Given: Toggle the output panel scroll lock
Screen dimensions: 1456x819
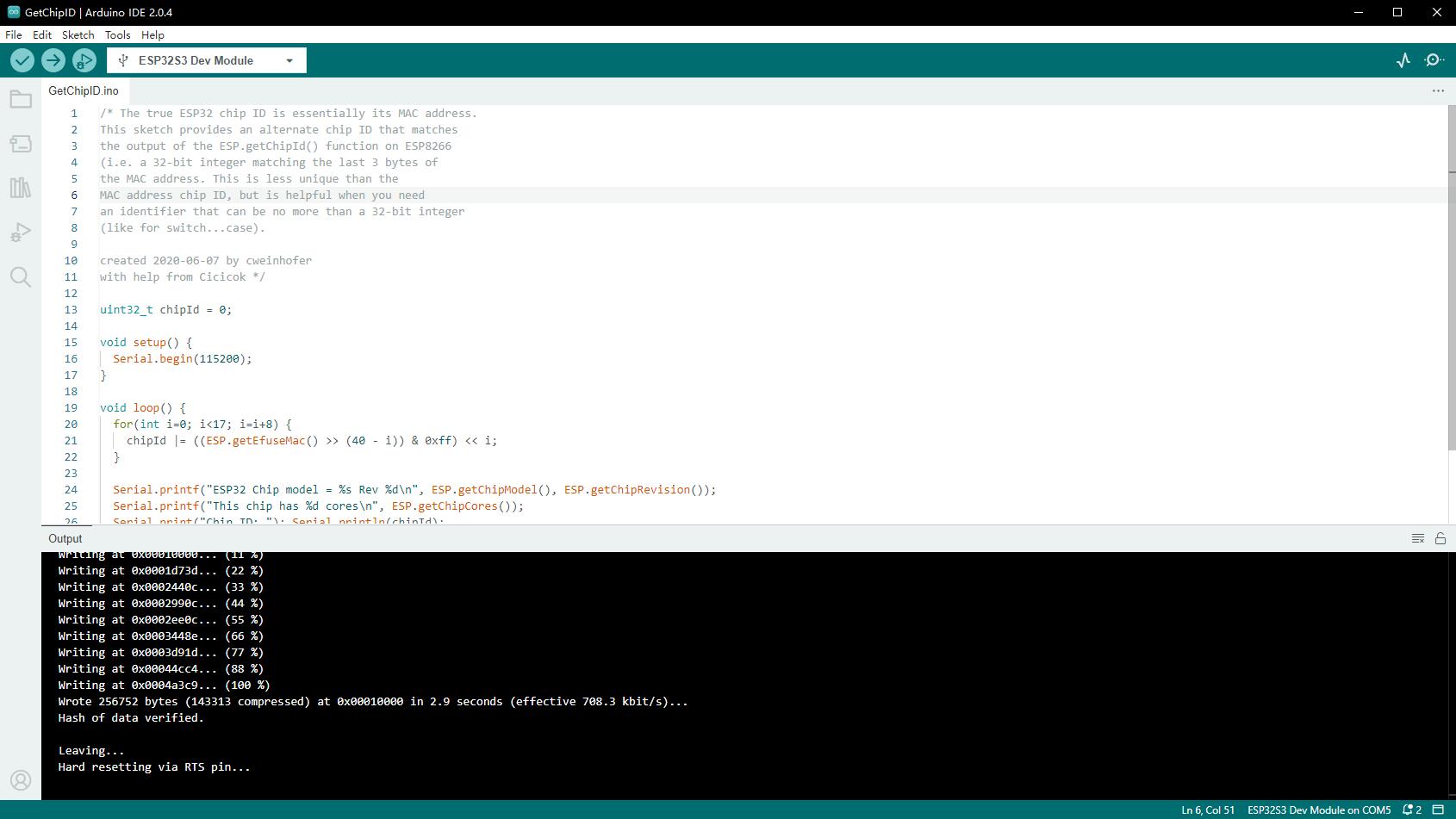Looking at the screenshot, I should point(1440,538).
